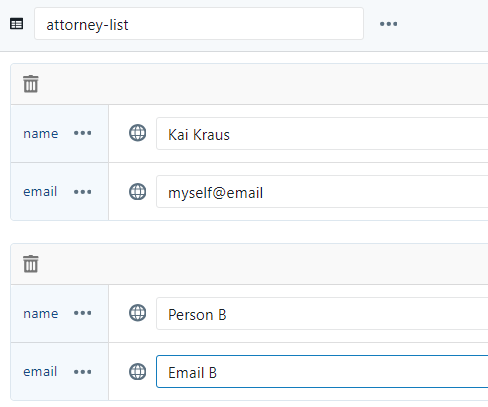Click the globe icon beside Email B
The width and height of the screenshot is (488, 407).
pos(137,372)
